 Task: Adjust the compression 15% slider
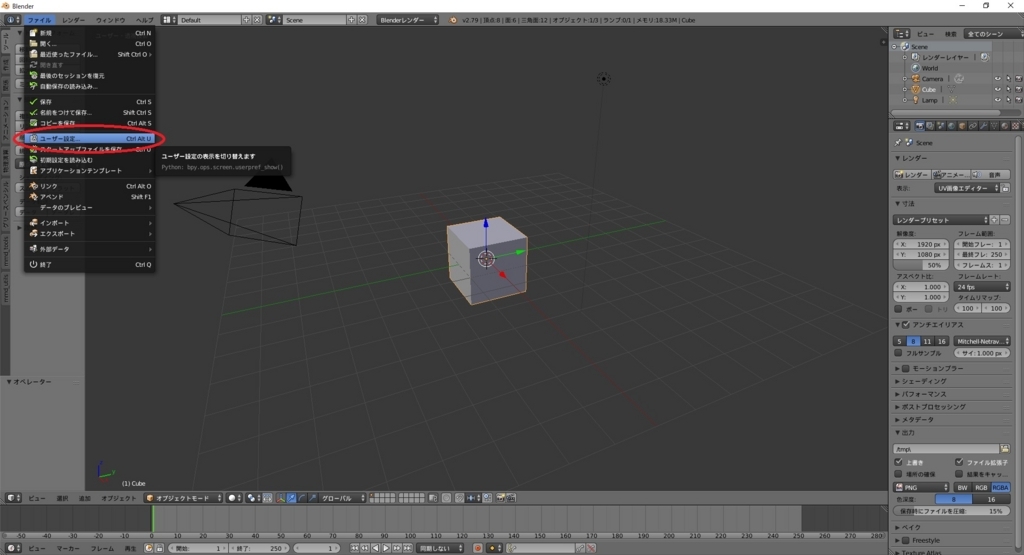(952, 511)
